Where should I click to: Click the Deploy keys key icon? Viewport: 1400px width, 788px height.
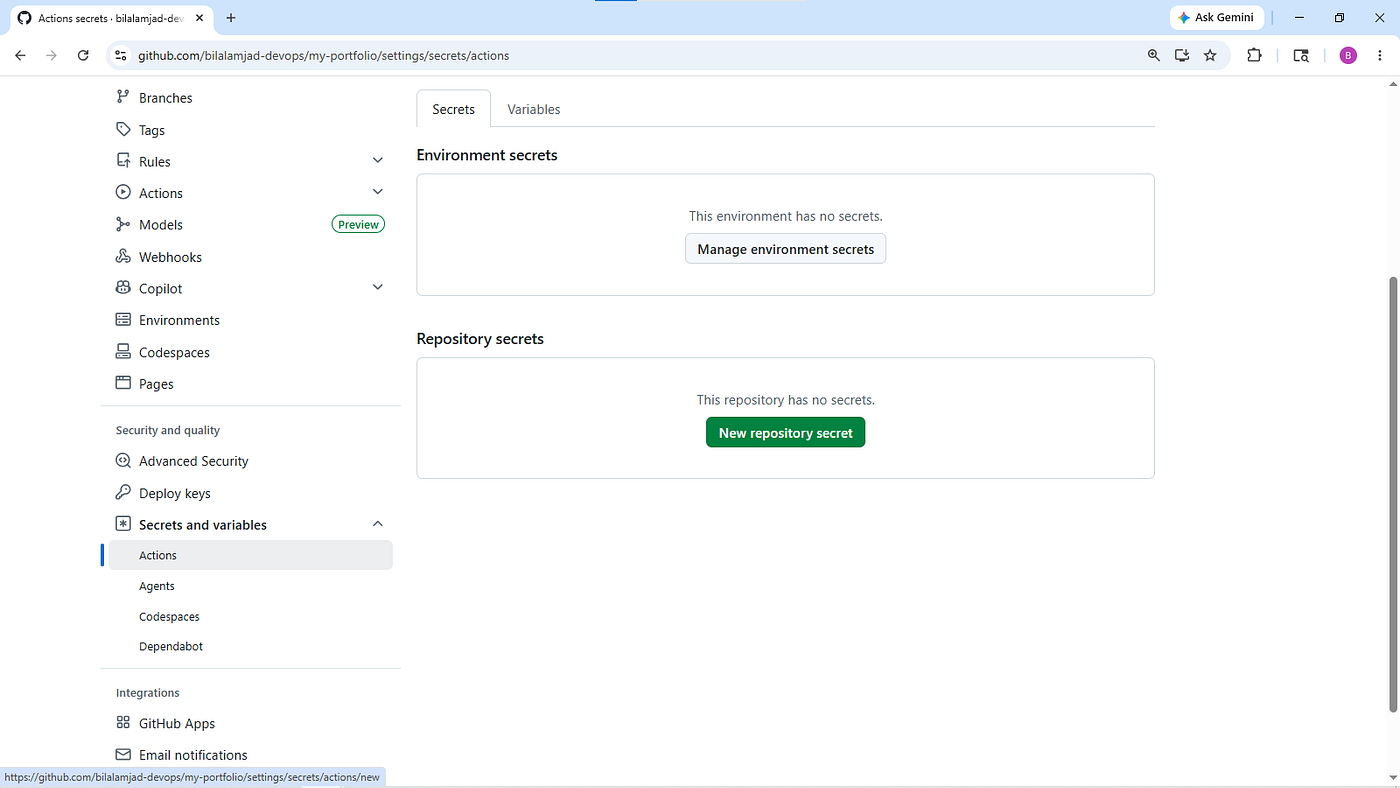pyautogui.click(x=123, y=493)
